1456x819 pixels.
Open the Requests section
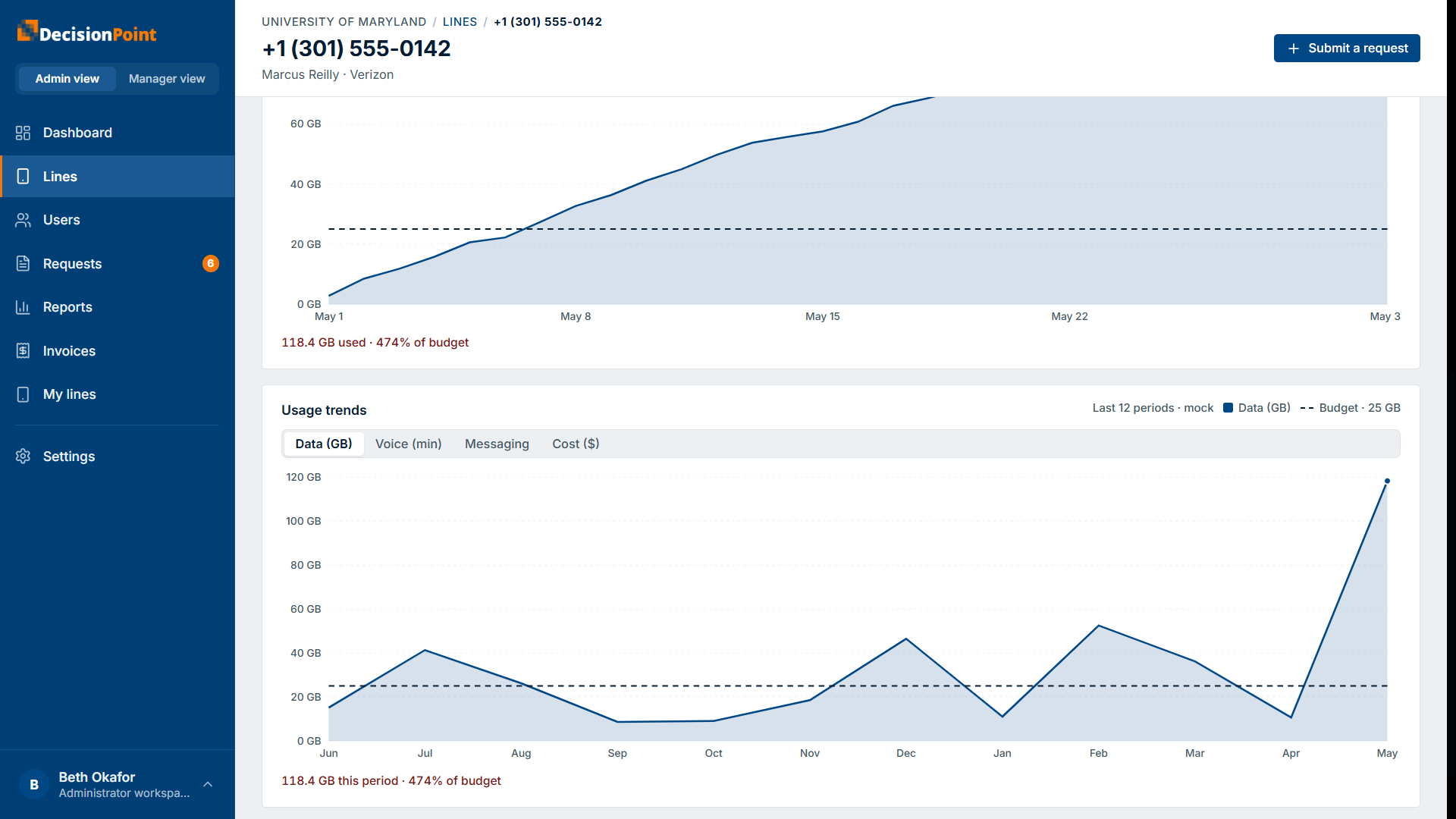118,264
